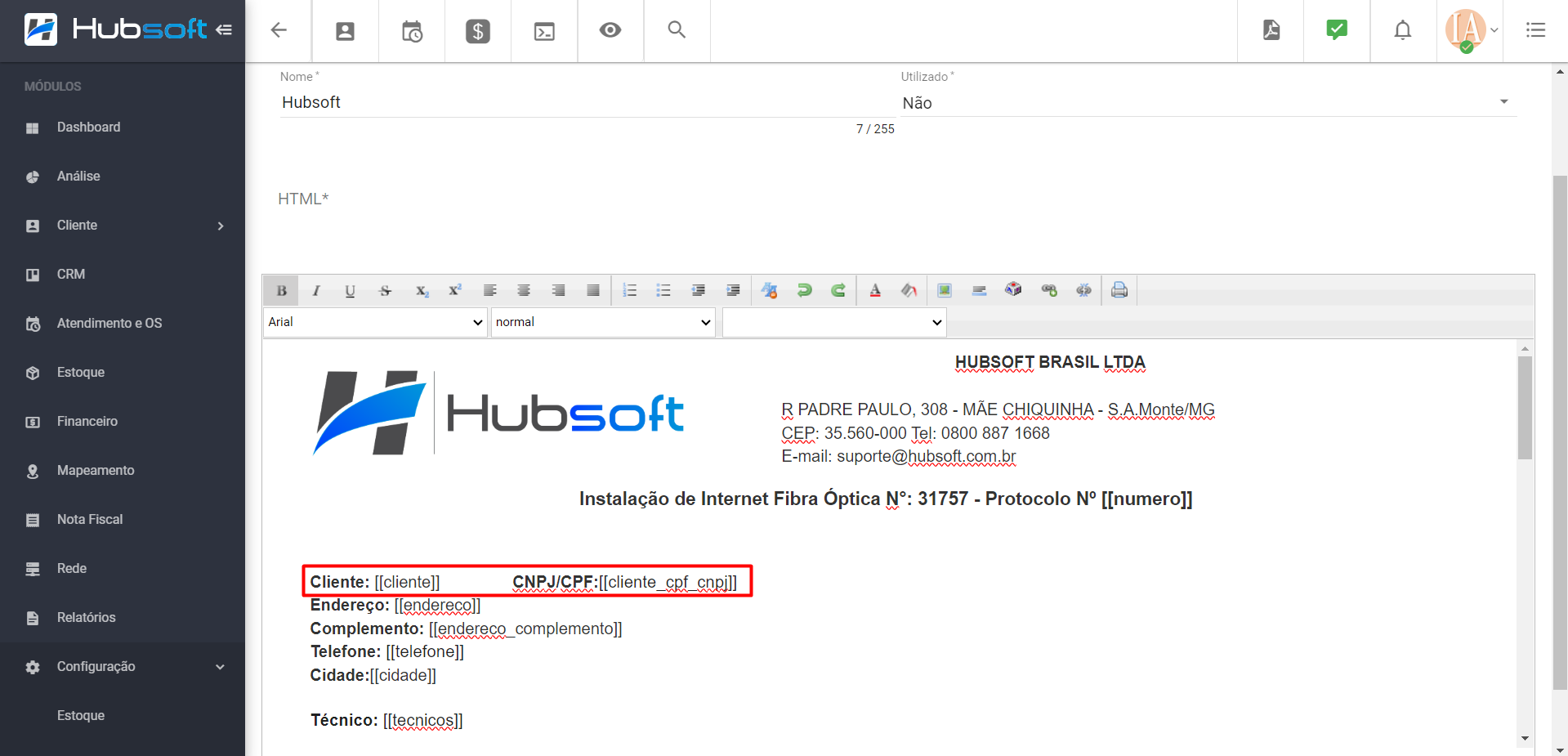Align text to the right

(x=558, y=290)
